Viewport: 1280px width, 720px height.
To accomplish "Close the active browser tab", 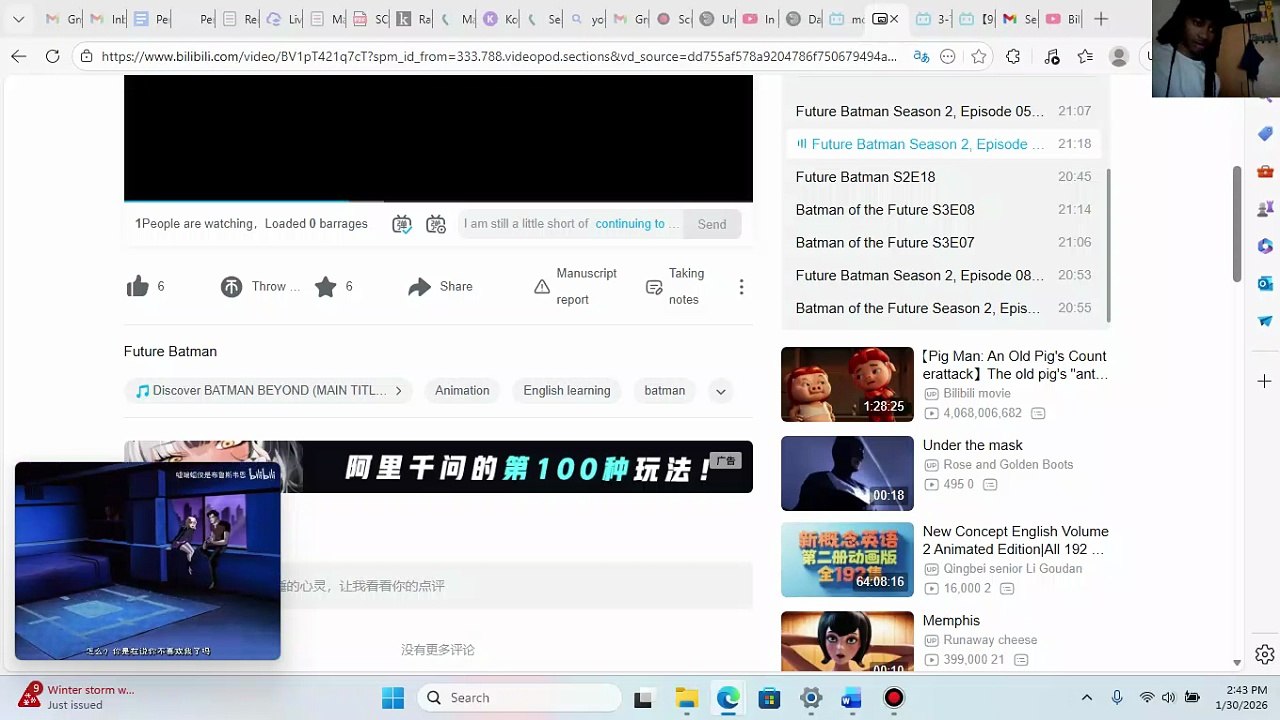I will [x=894, y=19].
